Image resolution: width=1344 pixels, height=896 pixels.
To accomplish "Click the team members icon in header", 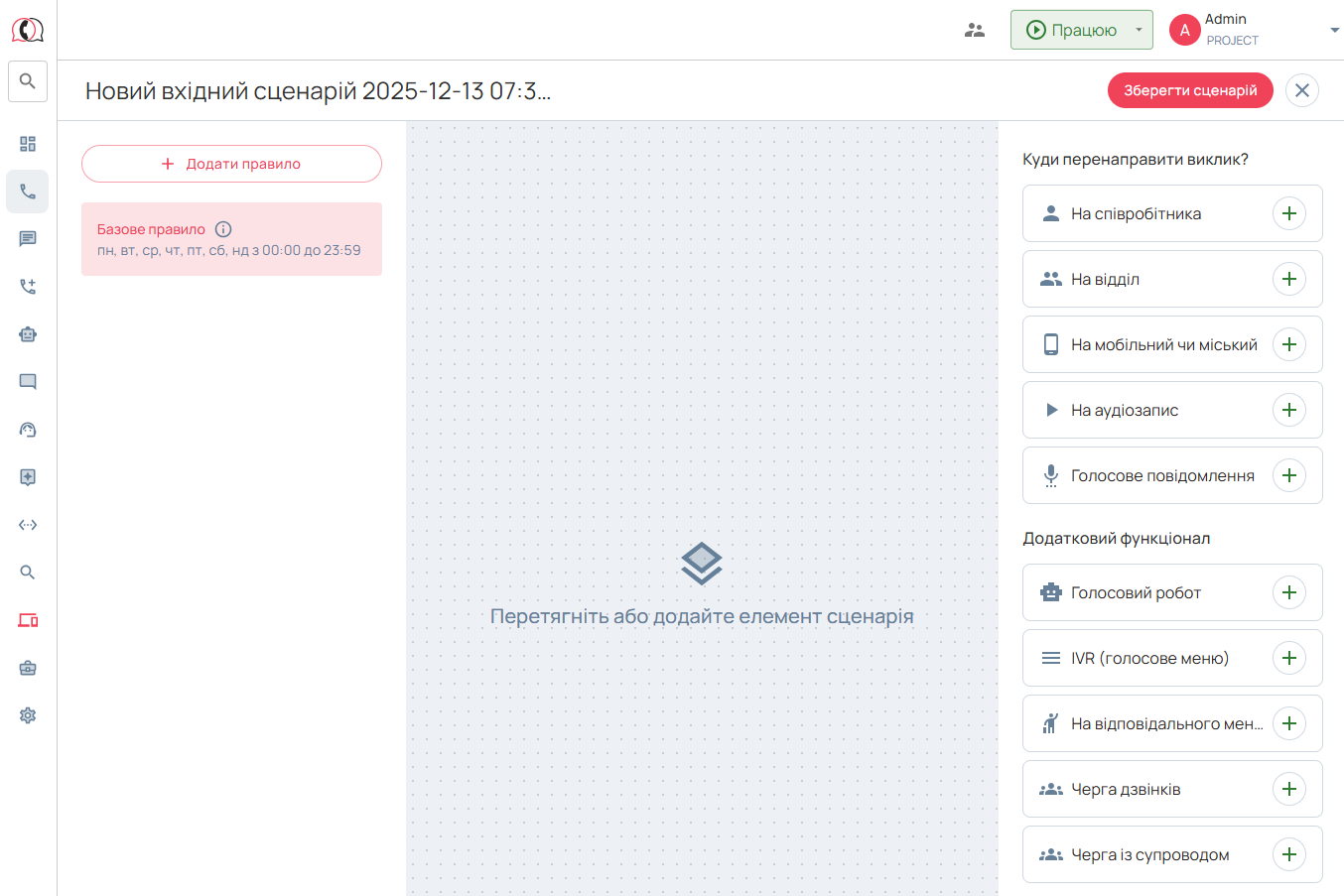I will pyautogui.click(x=975, y=30).
